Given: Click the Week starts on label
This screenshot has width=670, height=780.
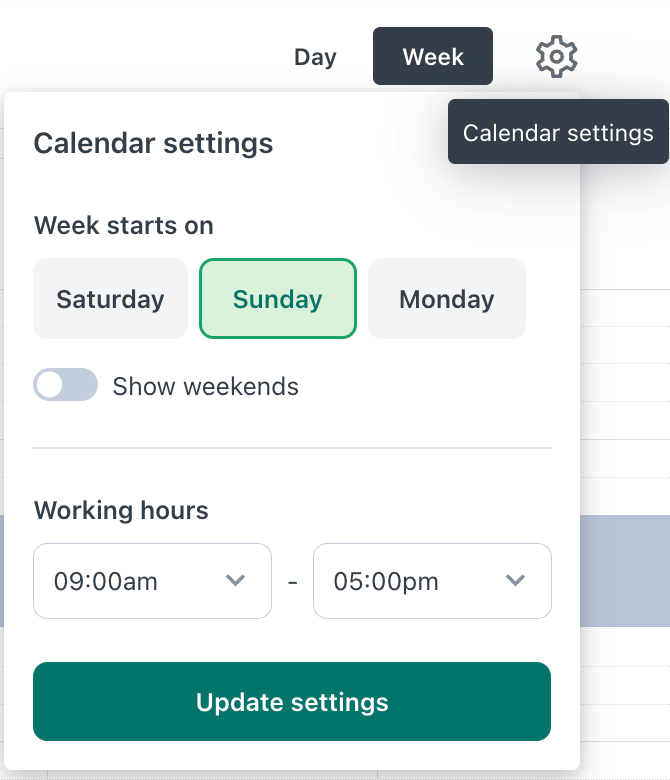Looking at the screenshot, I should (x=124, y=225).
